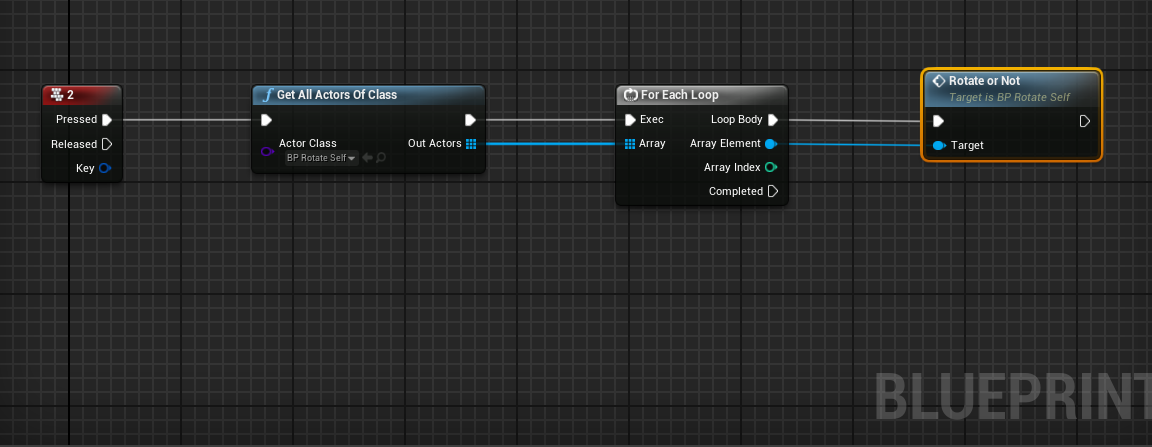Open the BP Rotate Self class dropdown
This screenshot has height=447, width=1152.
click(x=321, y=158)
